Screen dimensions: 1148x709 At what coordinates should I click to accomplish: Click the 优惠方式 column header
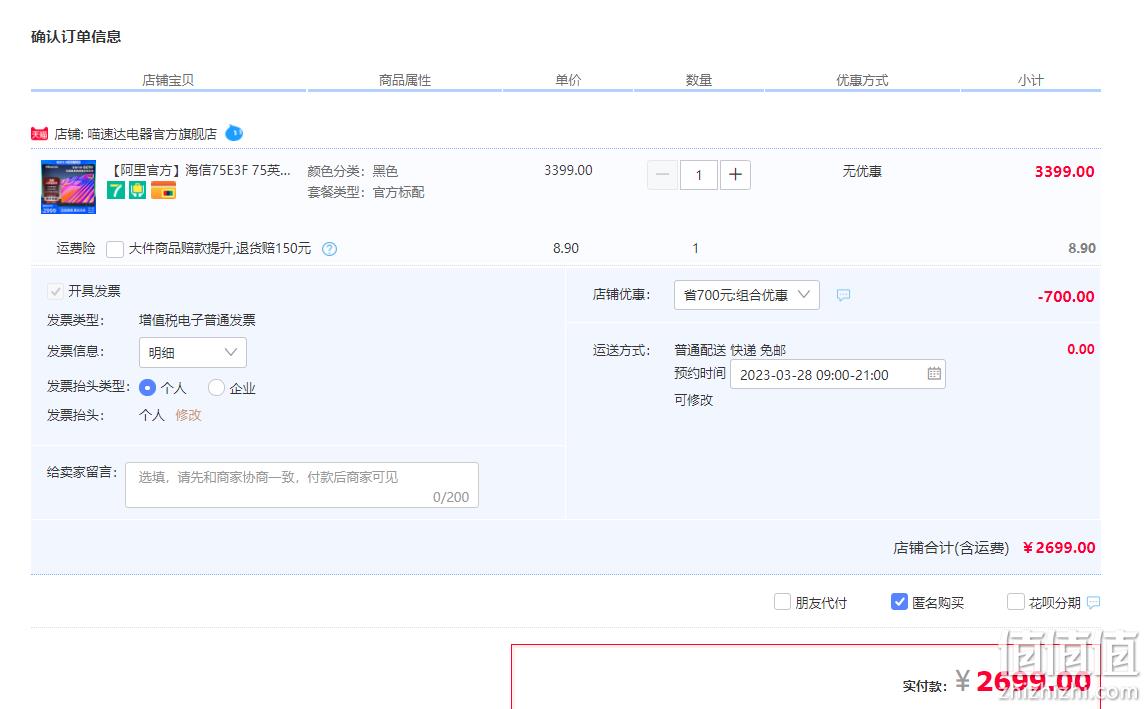pos(862,80)
